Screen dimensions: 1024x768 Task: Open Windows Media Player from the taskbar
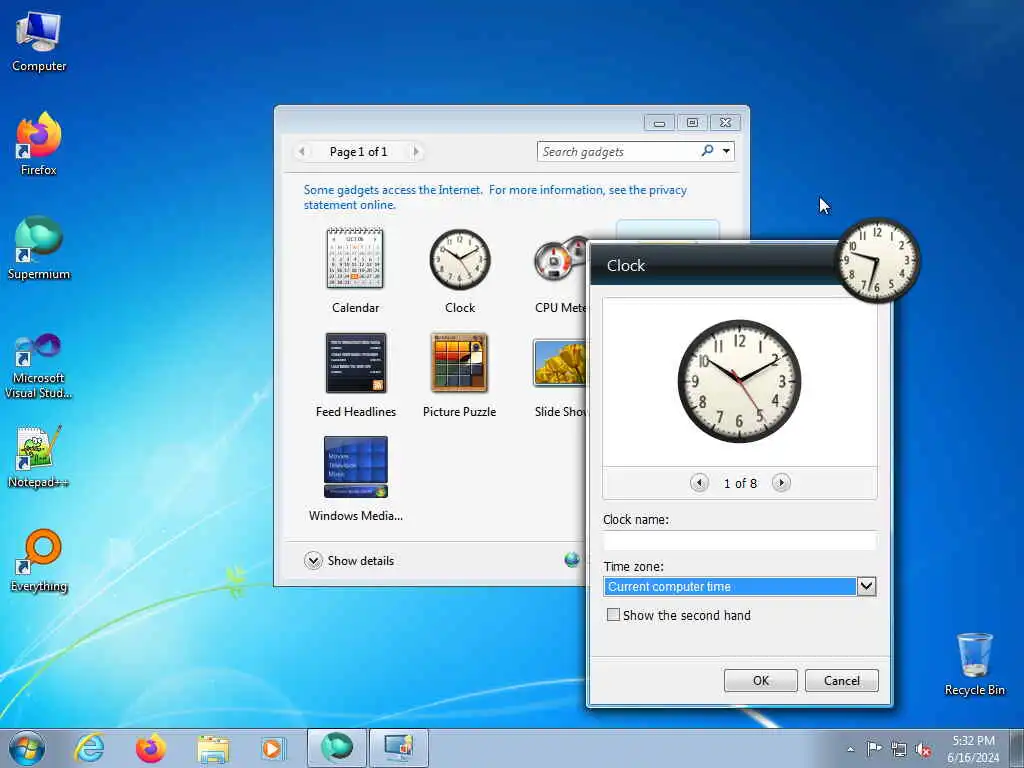pyautogui.click(x=272, y=748)
